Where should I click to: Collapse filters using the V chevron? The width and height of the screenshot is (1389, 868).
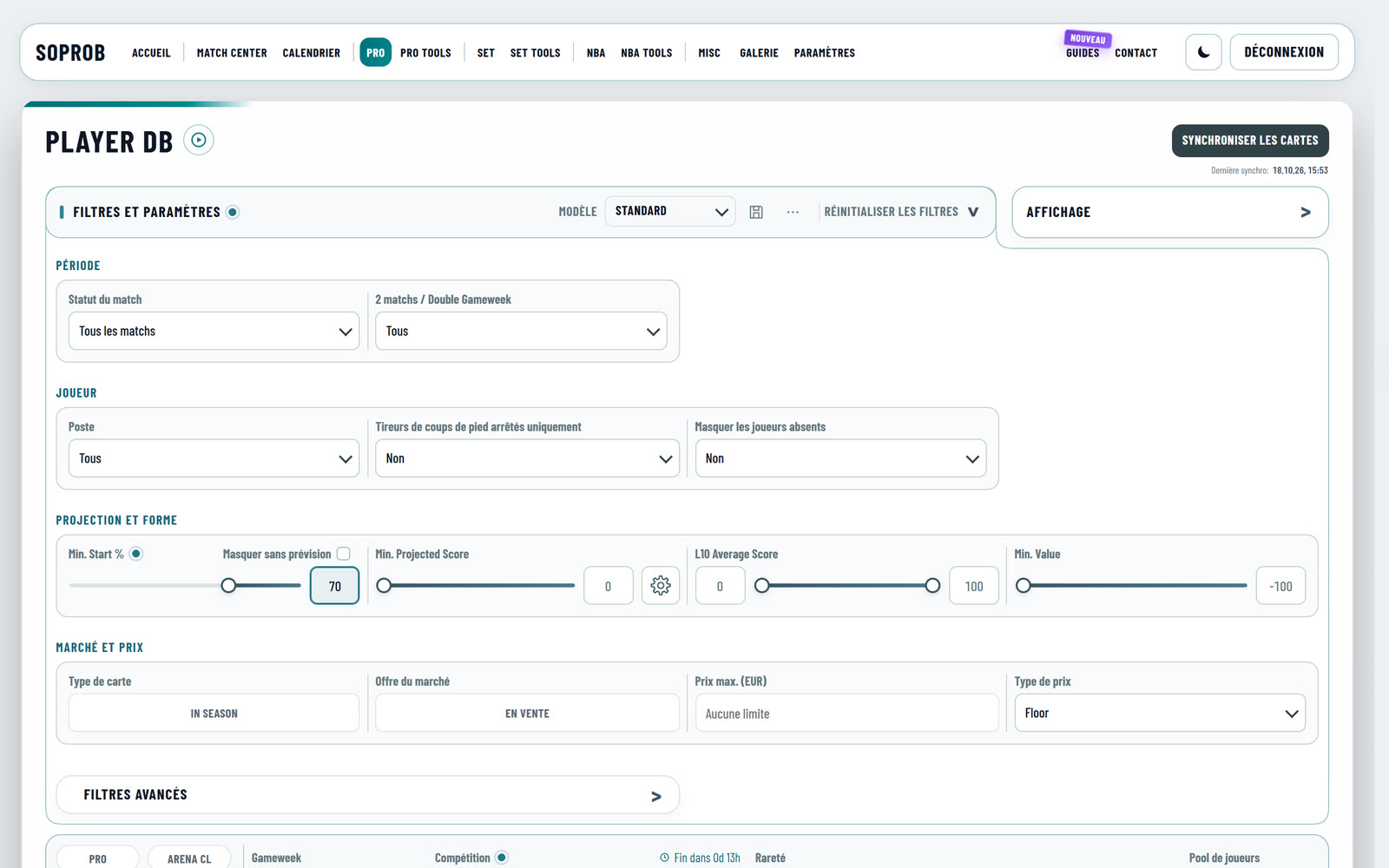click(x=973, y=212)
